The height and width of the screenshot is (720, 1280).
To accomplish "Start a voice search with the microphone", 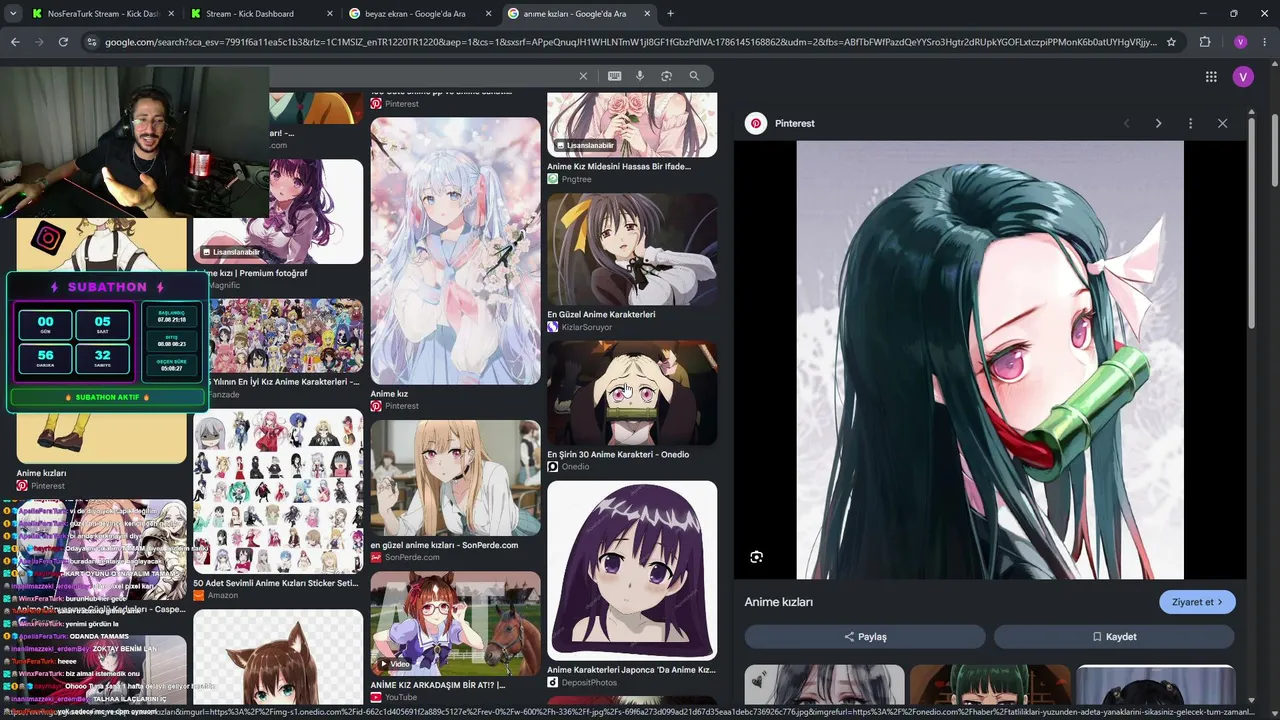I will tap(640, 76).
